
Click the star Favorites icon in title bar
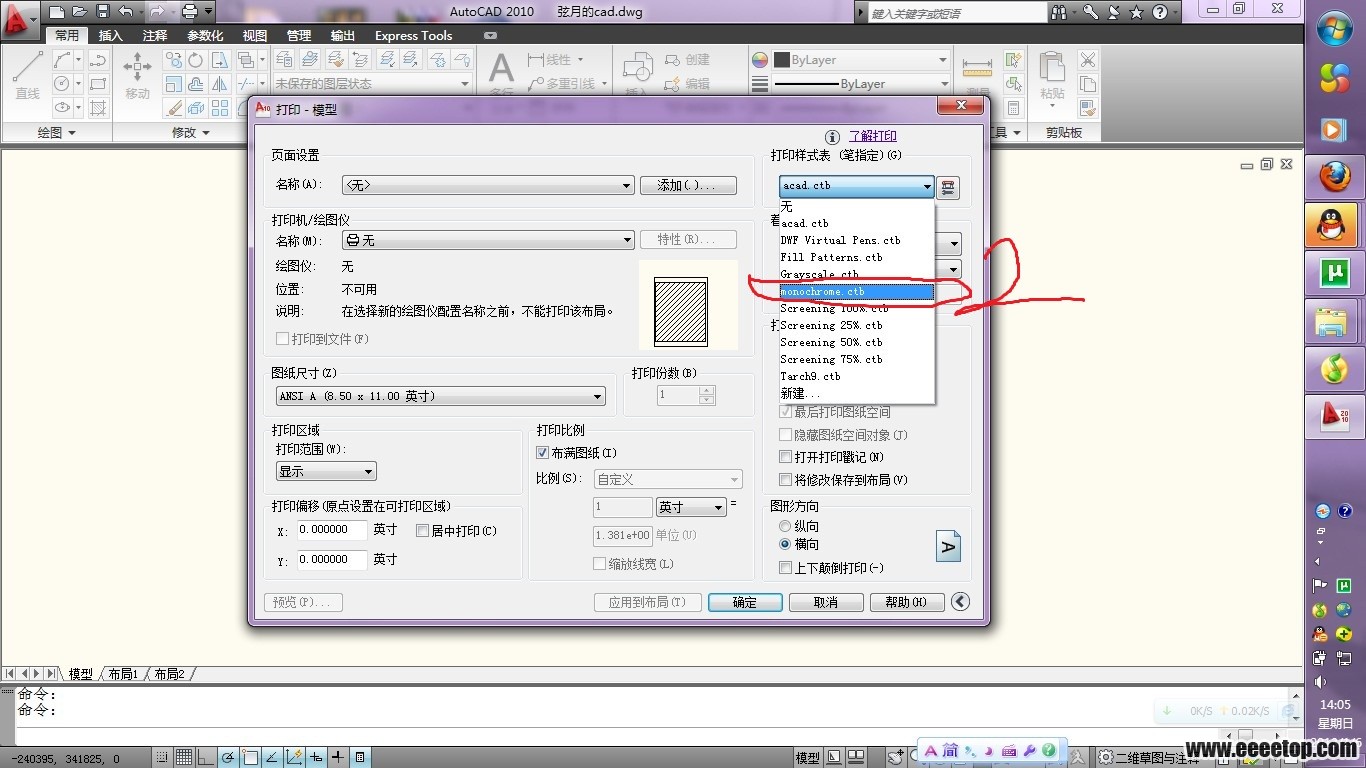click(x=1136, y=12)
